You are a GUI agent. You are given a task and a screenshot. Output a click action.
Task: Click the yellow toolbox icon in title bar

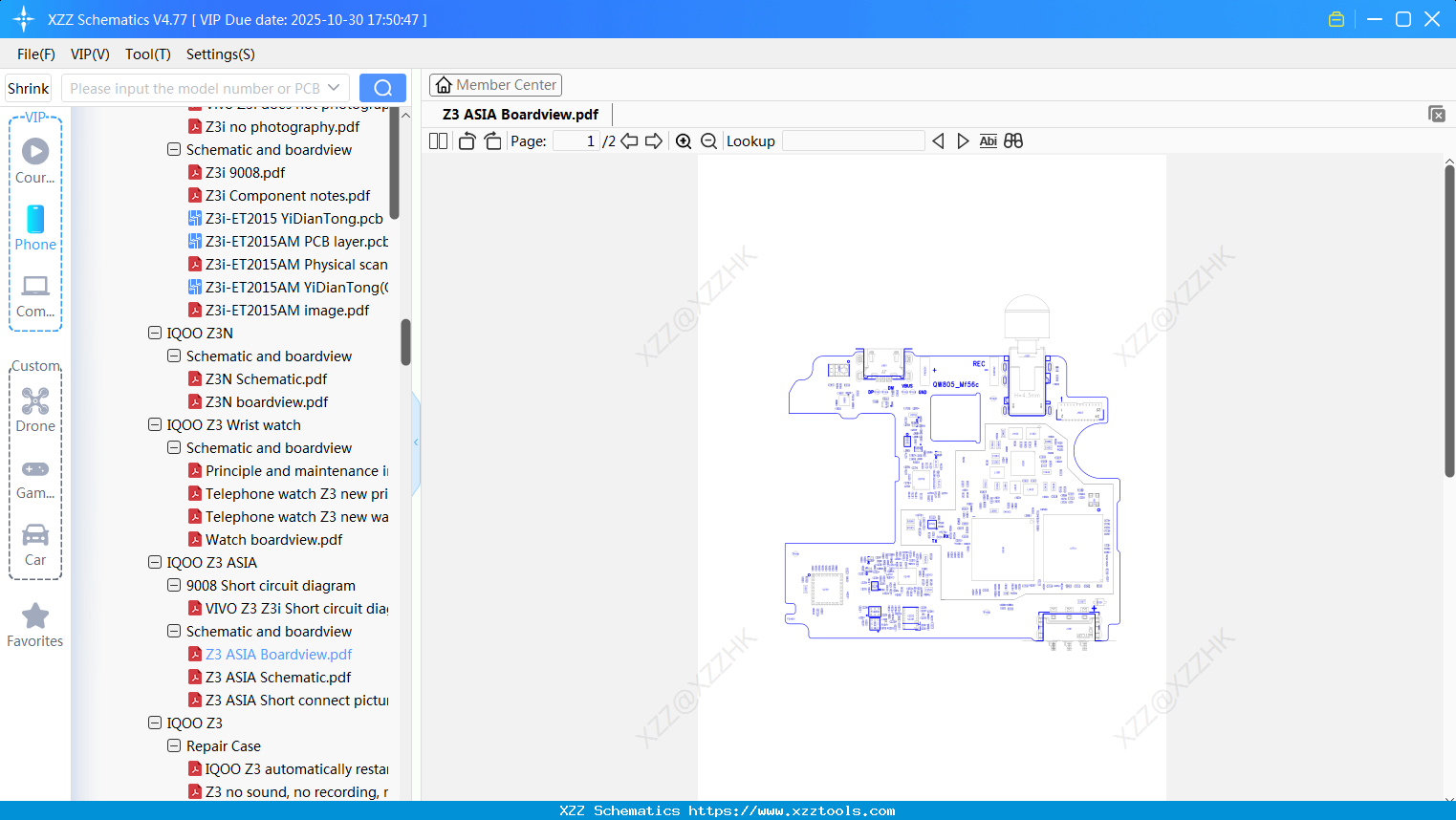coord(1336,19)
